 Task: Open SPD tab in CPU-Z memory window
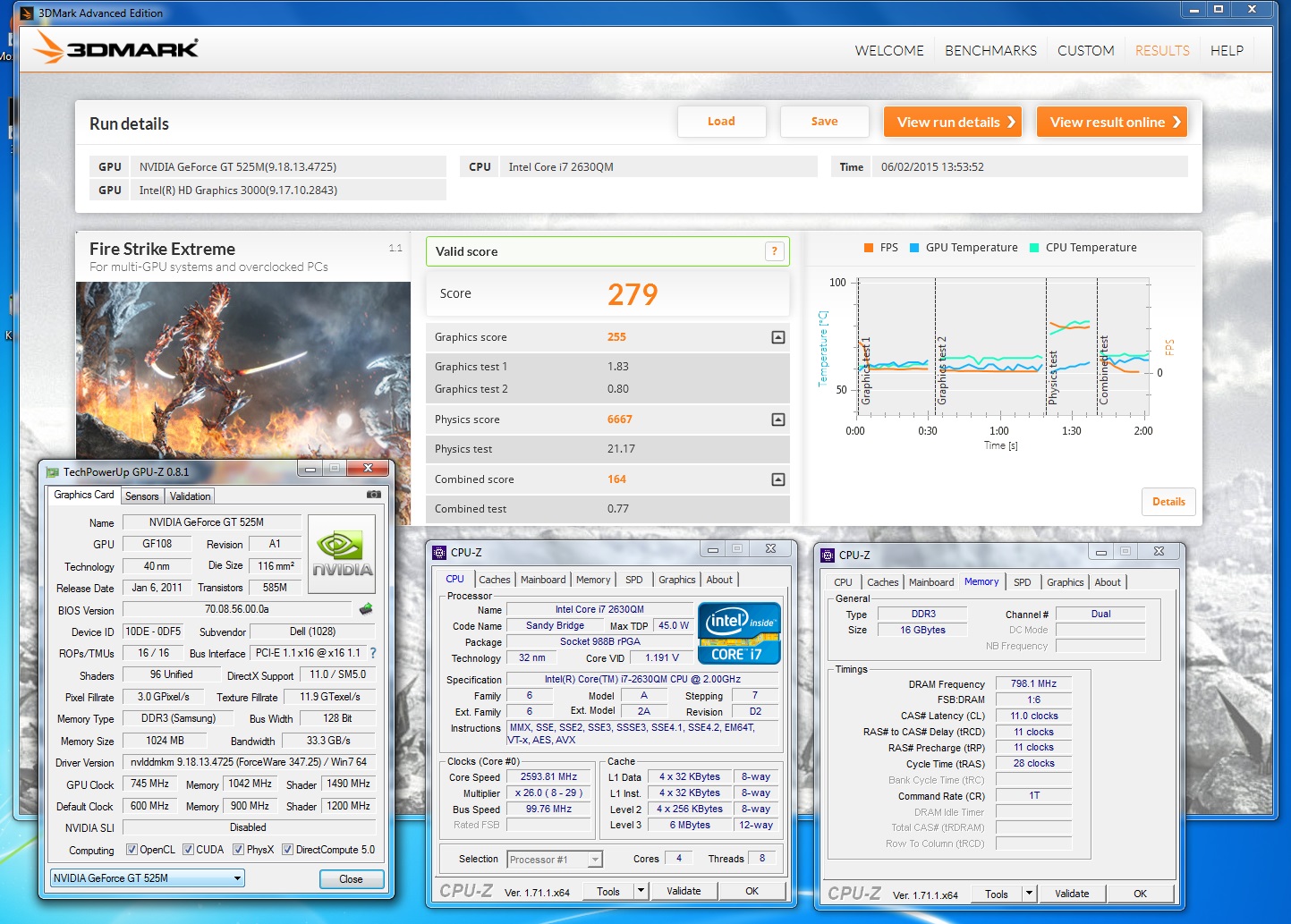[1022, 582]
